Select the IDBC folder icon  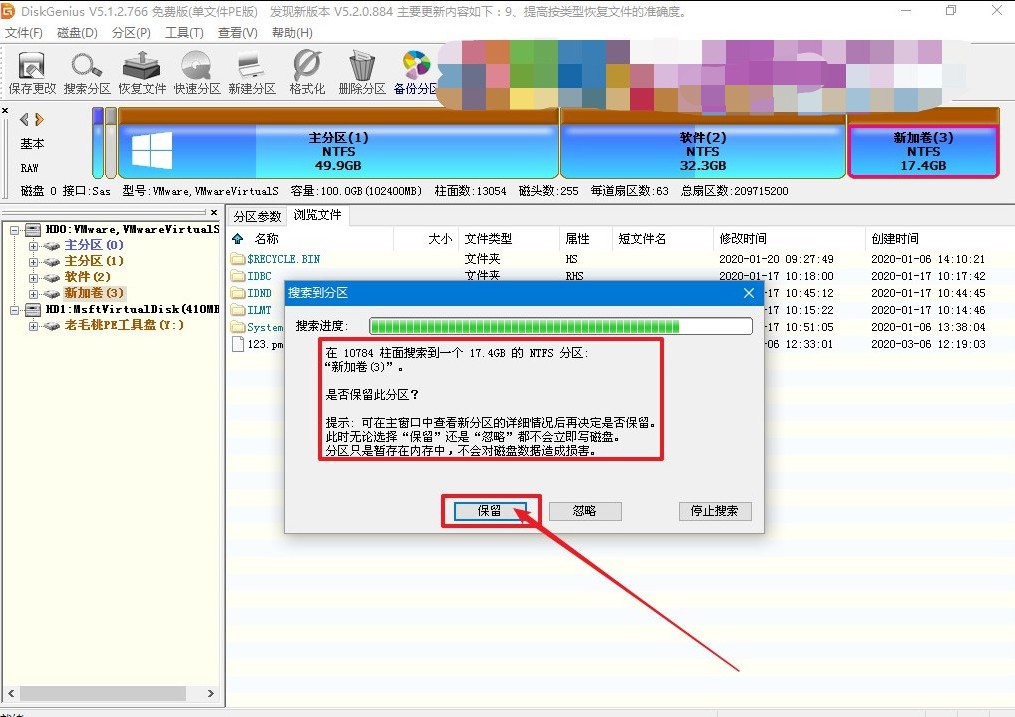pos(238,276)
